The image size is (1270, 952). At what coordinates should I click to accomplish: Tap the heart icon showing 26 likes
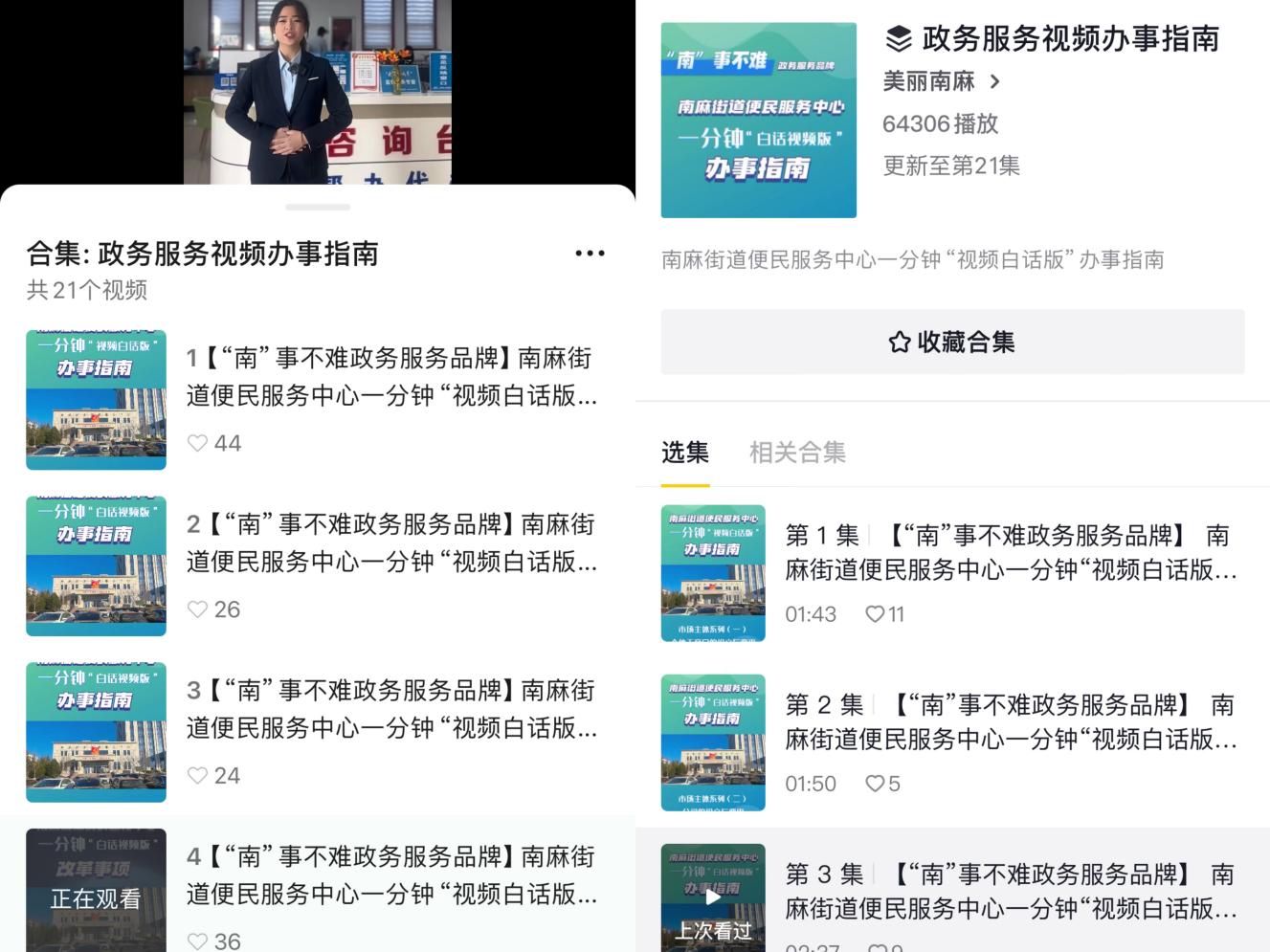198,609
